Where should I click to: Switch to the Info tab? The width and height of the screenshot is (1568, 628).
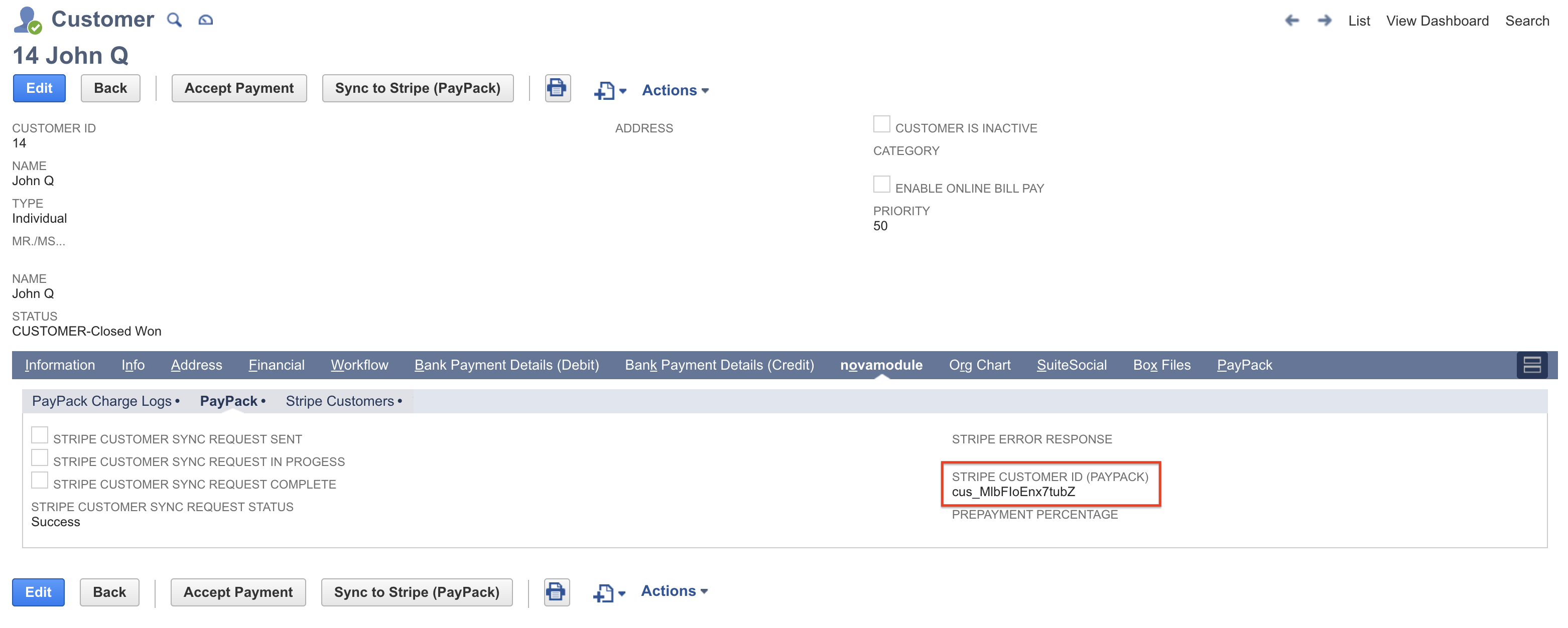(133, 365)
